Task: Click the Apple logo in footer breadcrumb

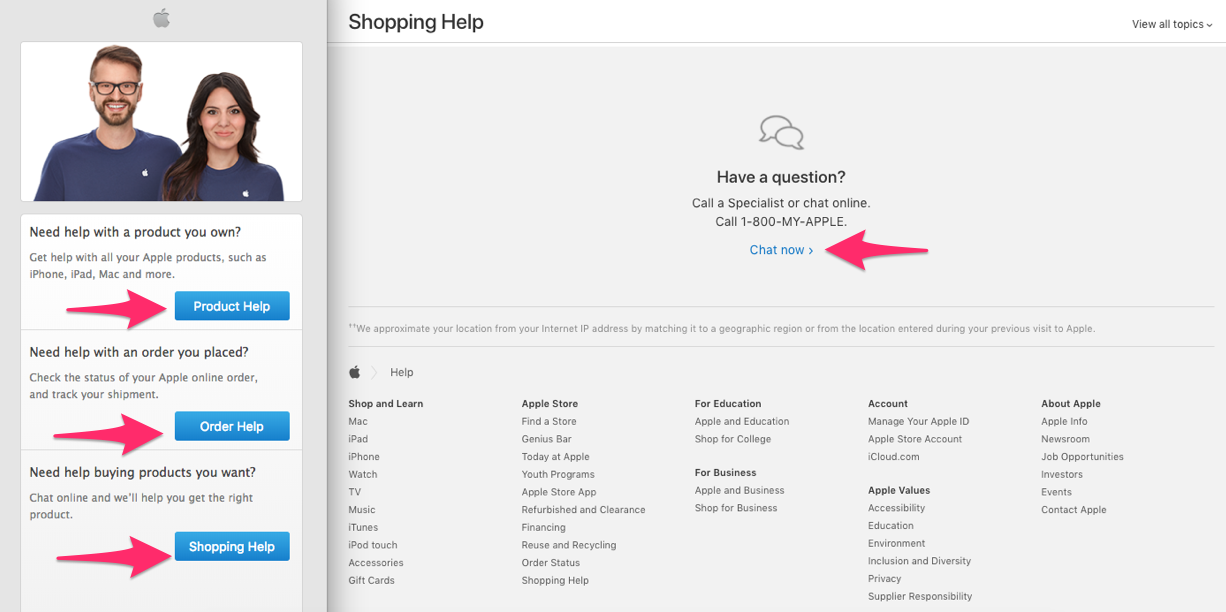Action: [354, 372]
